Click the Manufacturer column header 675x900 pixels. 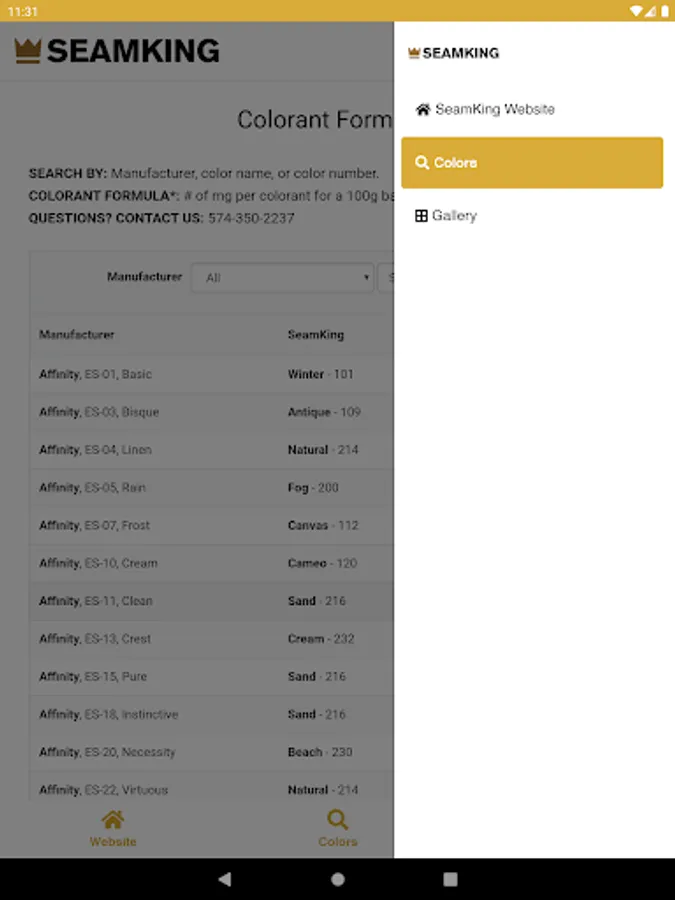coord(77,335)
